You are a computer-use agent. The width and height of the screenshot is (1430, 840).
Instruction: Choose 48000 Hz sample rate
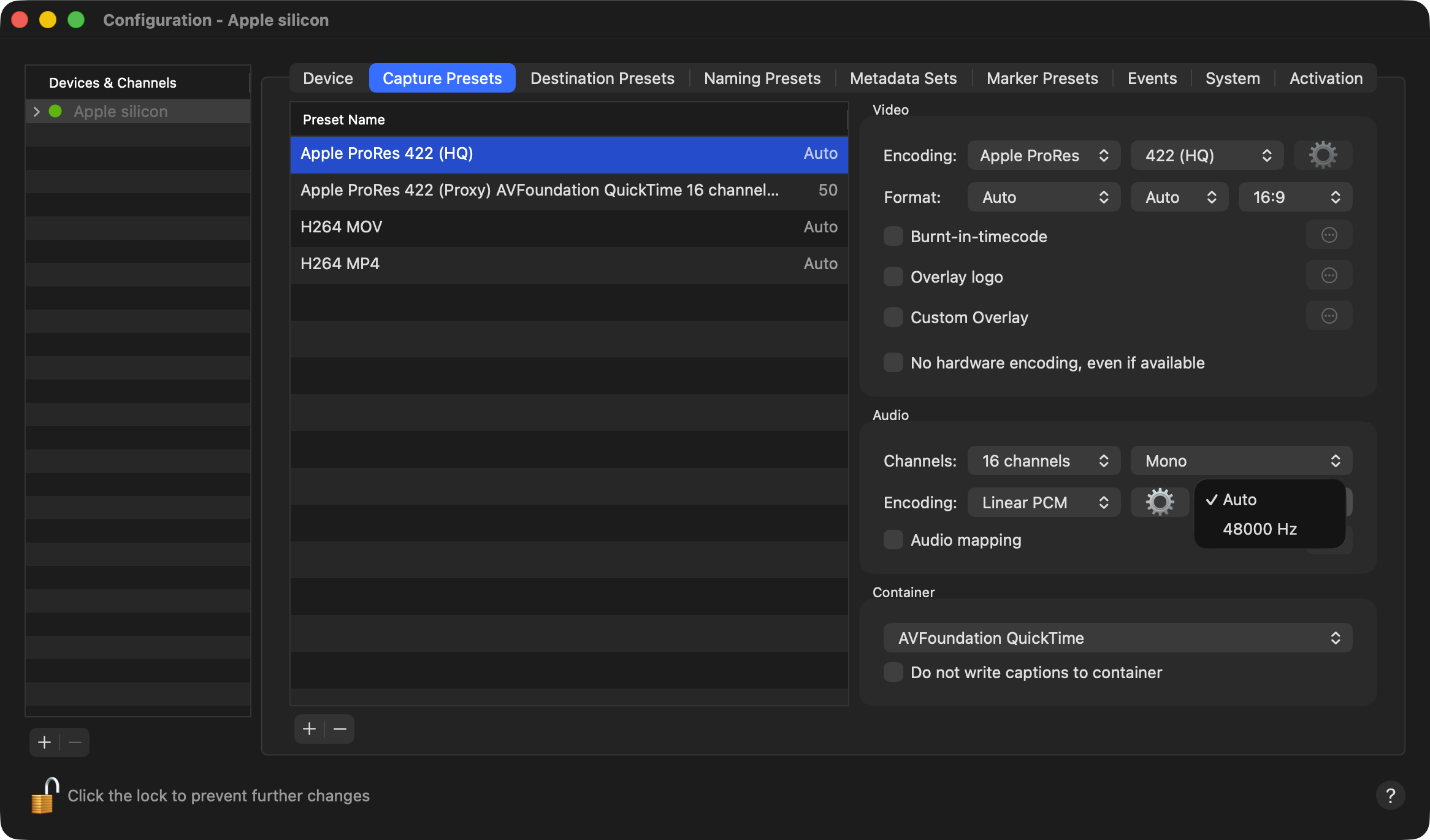[x=1269, y=529]
